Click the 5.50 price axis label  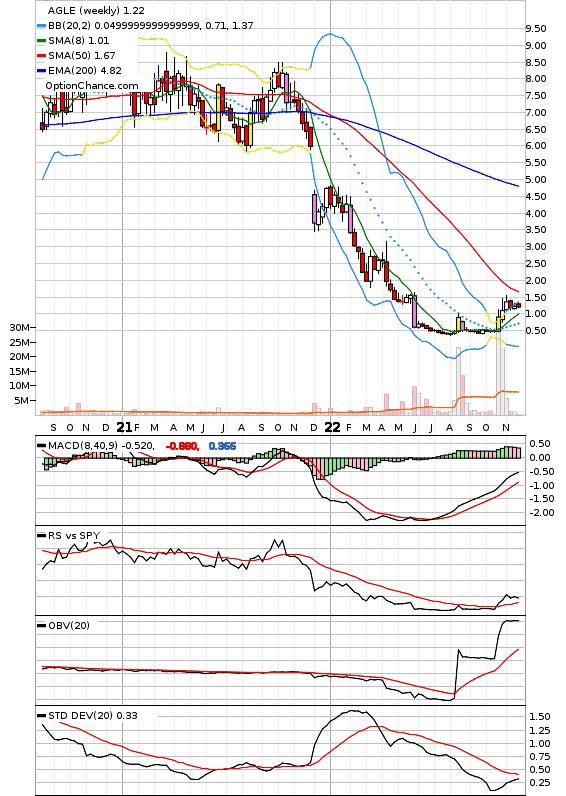coord(536,163)
